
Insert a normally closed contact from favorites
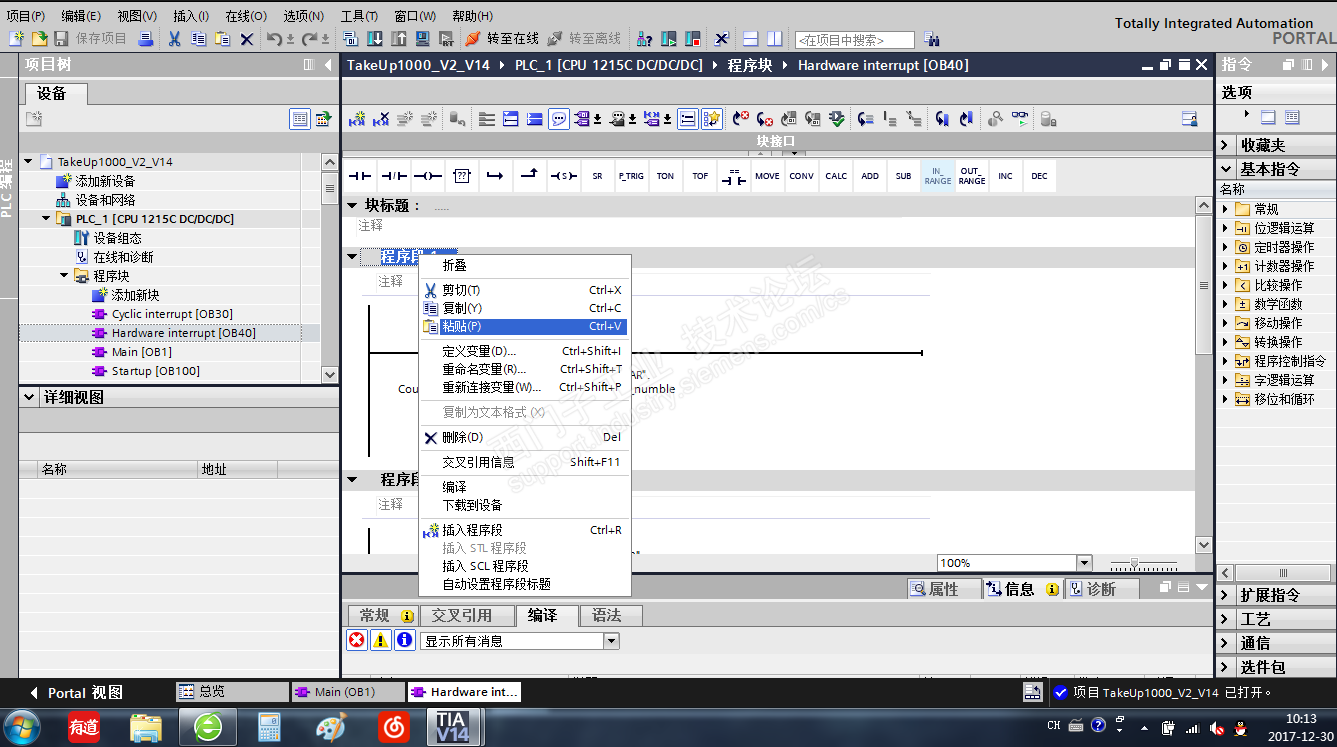coord(394,176)
